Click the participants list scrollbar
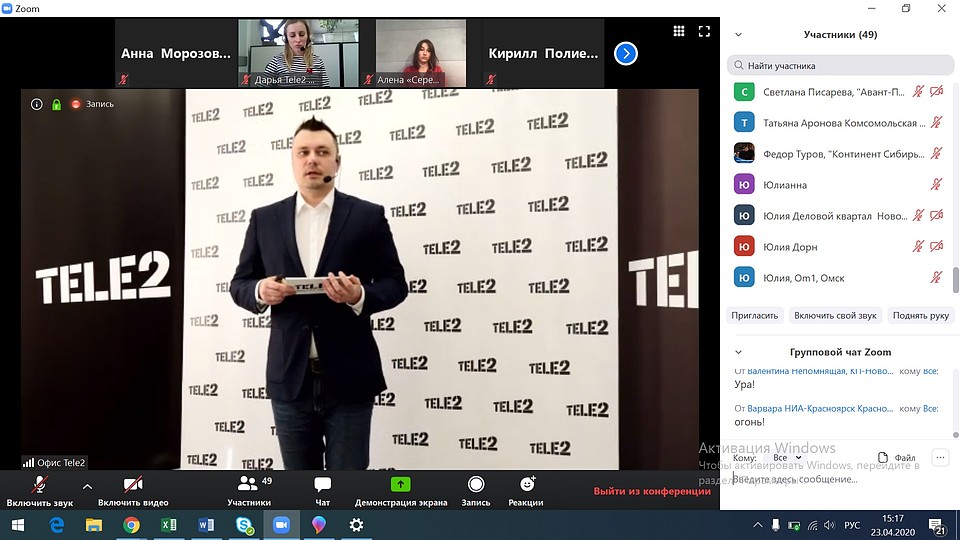 956,280
